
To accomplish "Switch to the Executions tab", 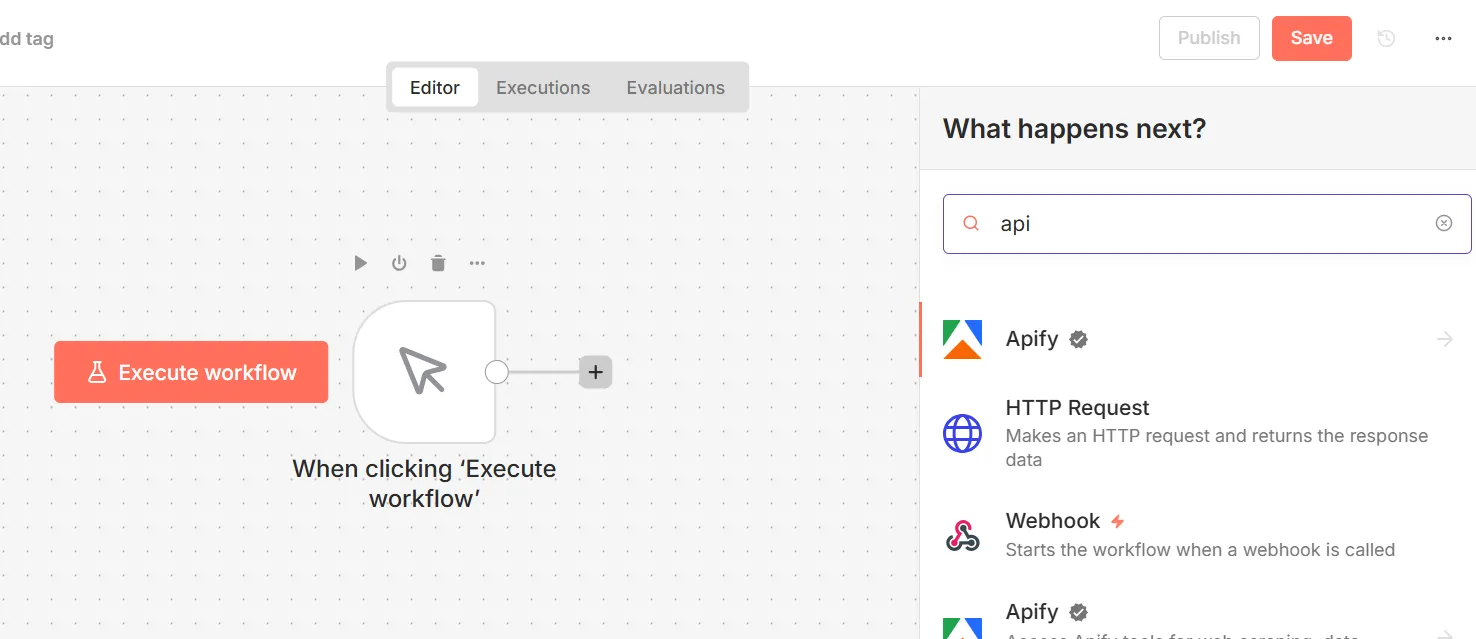I will point(543,87).
